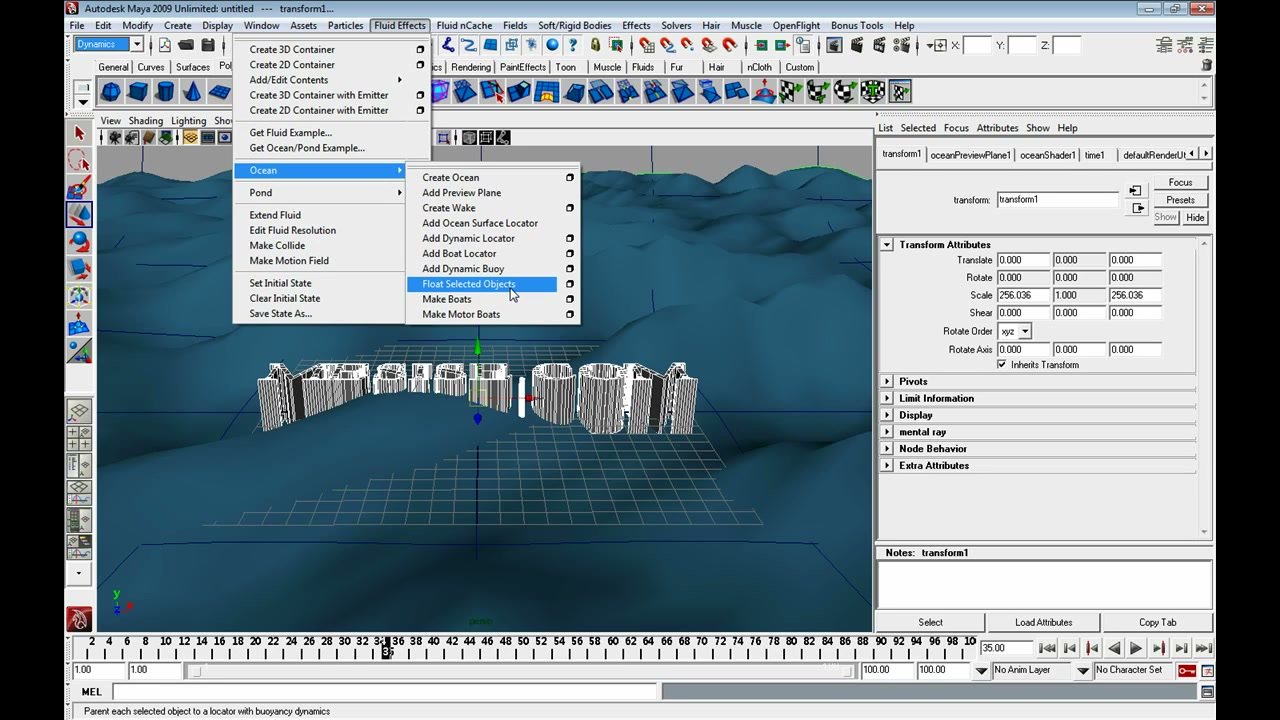
Task: Click the play forwards button
Action: click(1135, 648)
